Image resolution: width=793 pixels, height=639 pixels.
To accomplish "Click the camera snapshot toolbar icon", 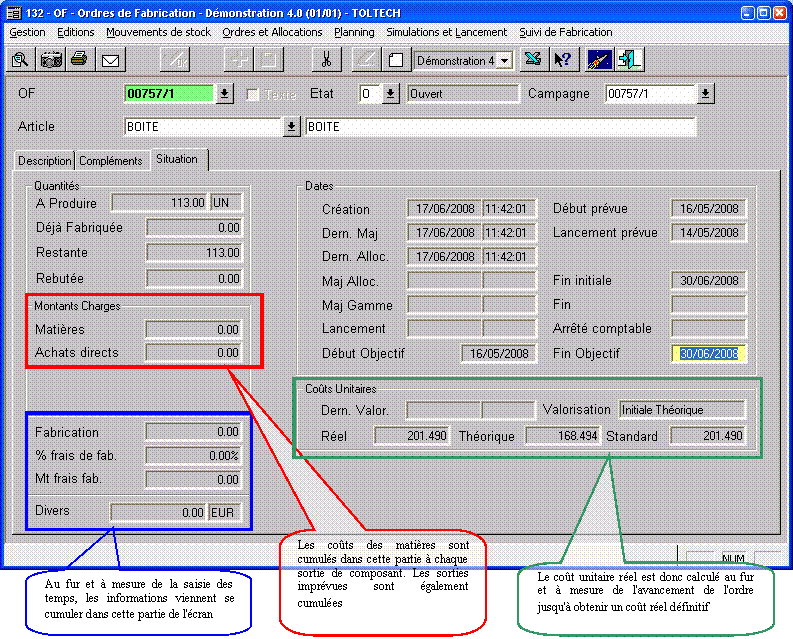I will [51, 60].
